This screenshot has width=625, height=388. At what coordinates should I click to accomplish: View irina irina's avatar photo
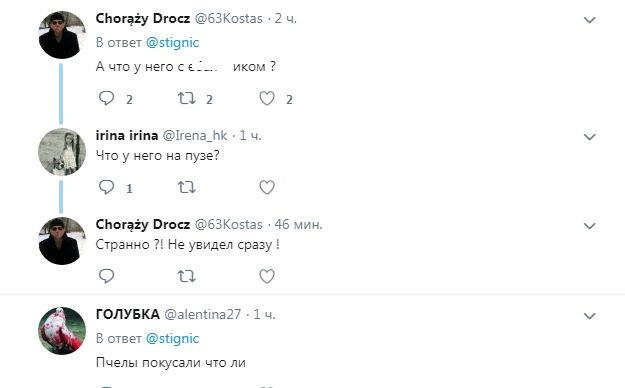coord(62,152)
